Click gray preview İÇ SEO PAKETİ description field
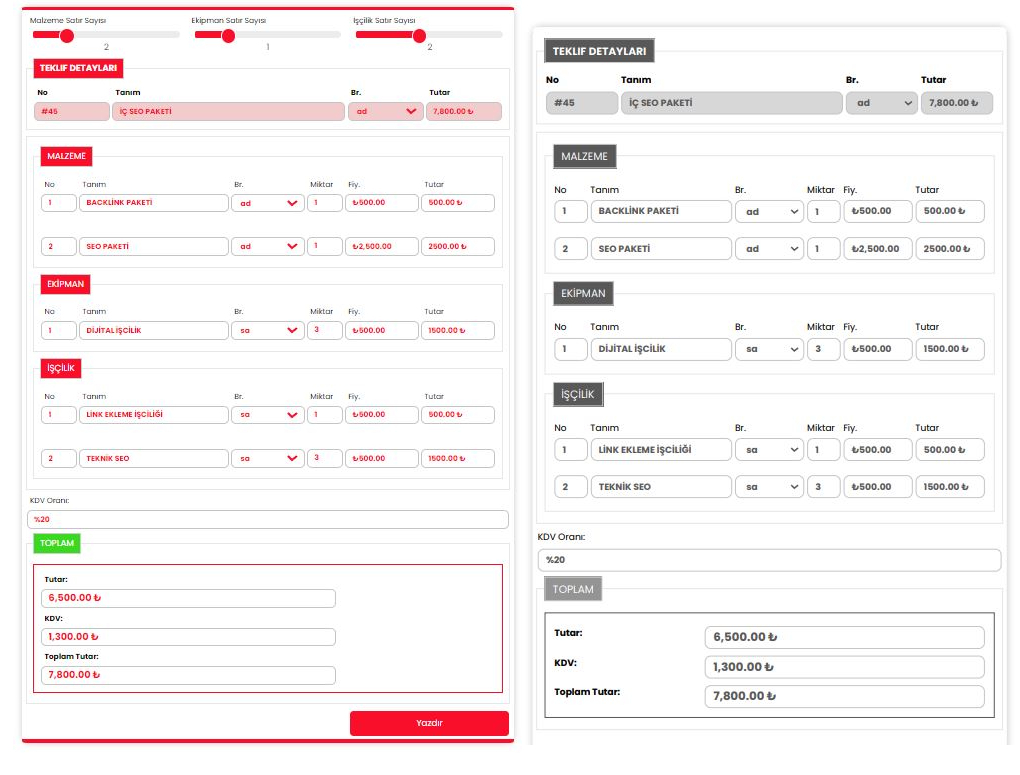1020x775 pixels. pos(732,103)
